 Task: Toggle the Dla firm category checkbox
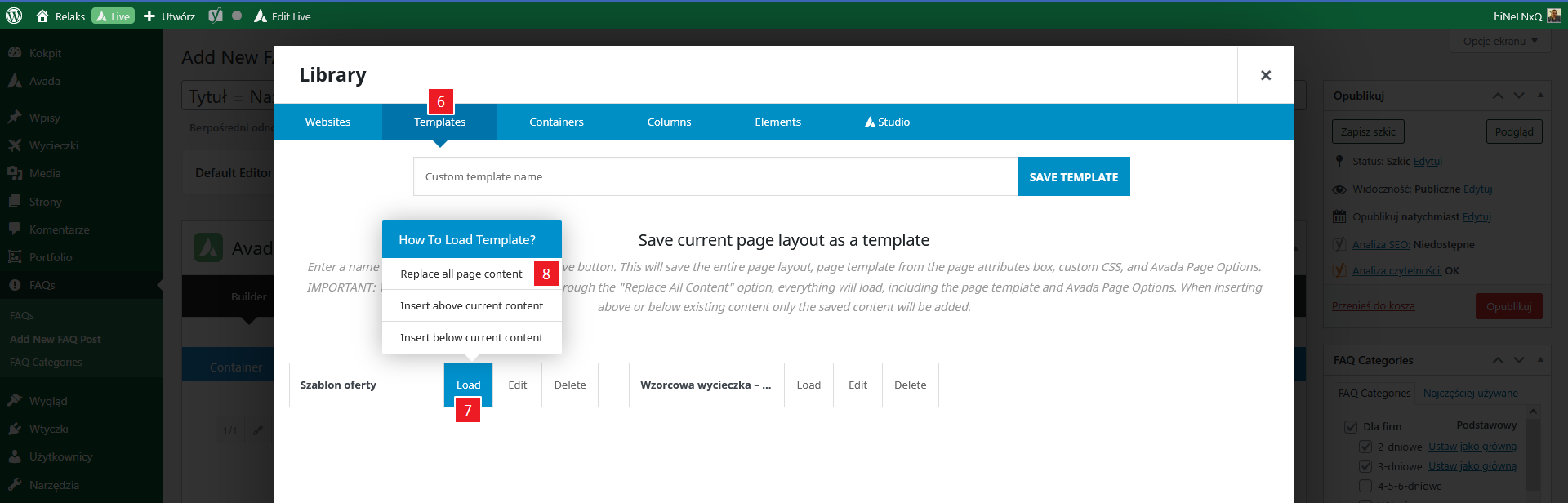click(1351, 427)
